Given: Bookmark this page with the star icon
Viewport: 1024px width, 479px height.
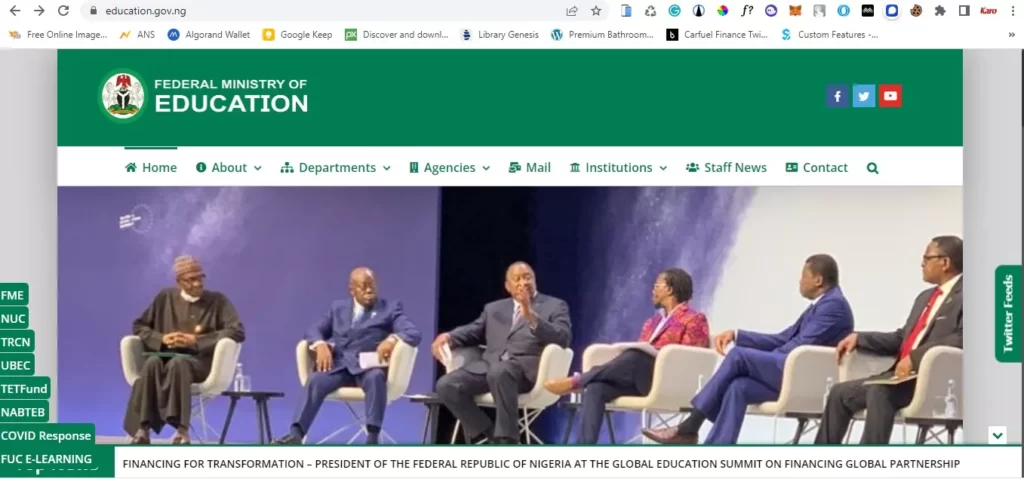Looking at the screenshot, I should tap(596, 10).
